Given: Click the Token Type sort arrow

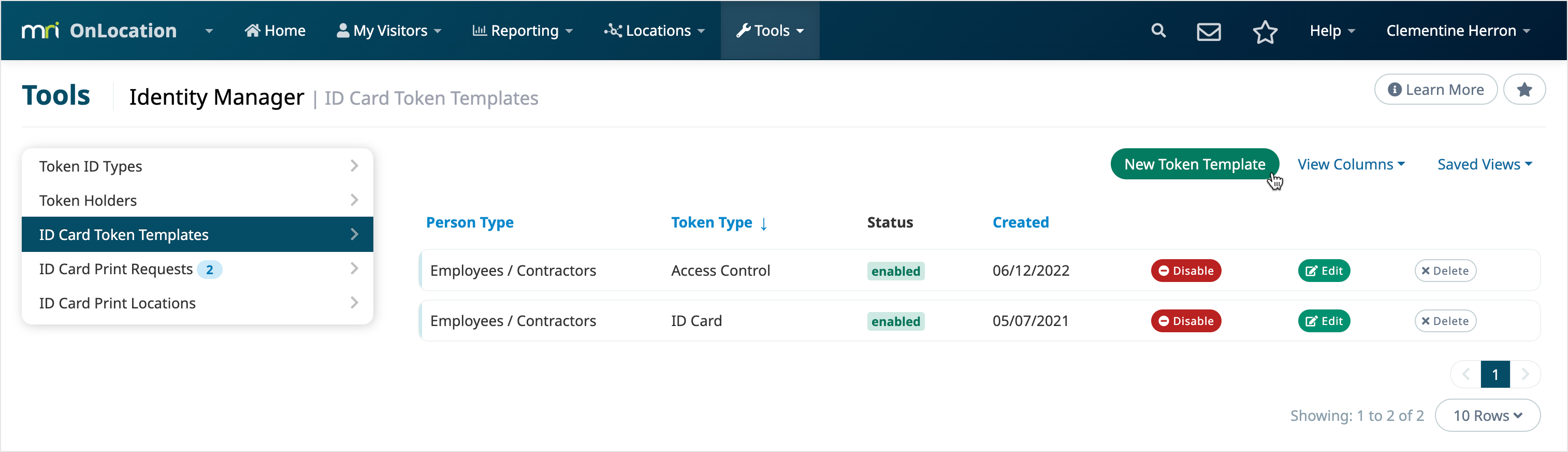Looking at the screenshot, I should [763, 223].
